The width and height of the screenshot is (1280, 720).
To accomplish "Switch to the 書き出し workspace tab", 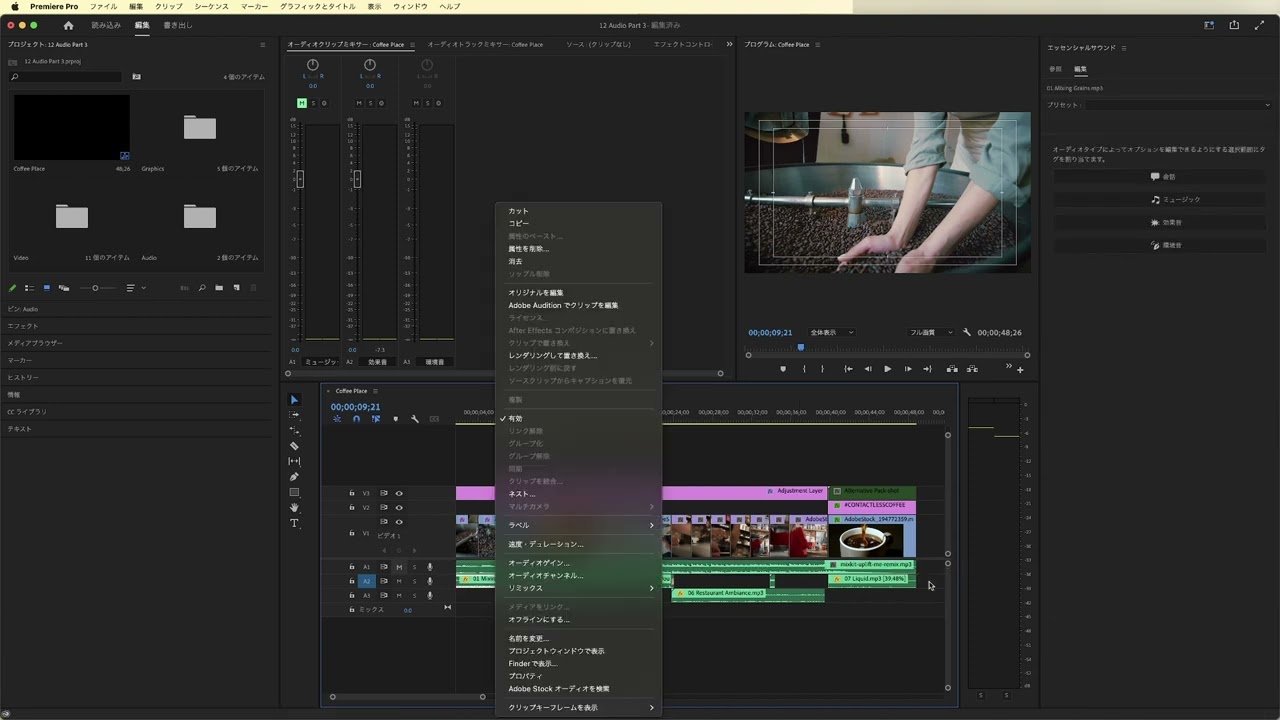I will click(178, 25).
